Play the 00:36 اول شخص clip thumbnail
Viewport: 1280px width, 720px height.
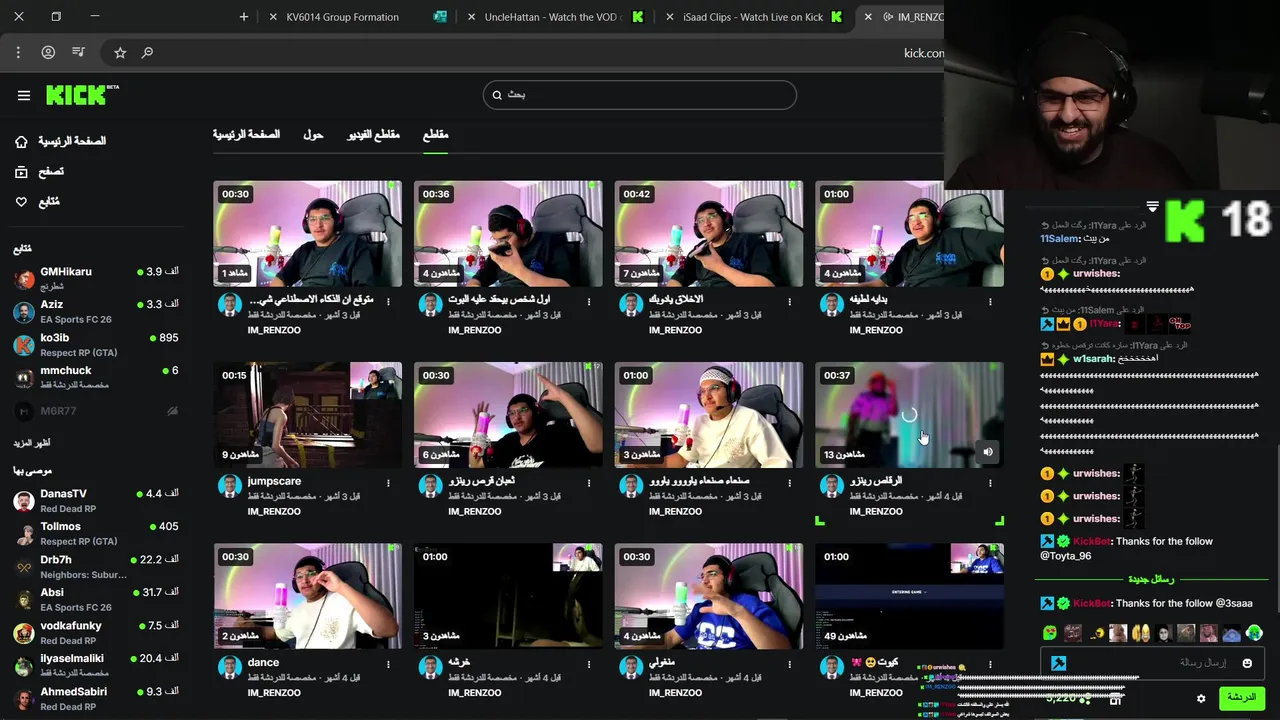pos(508,234)
